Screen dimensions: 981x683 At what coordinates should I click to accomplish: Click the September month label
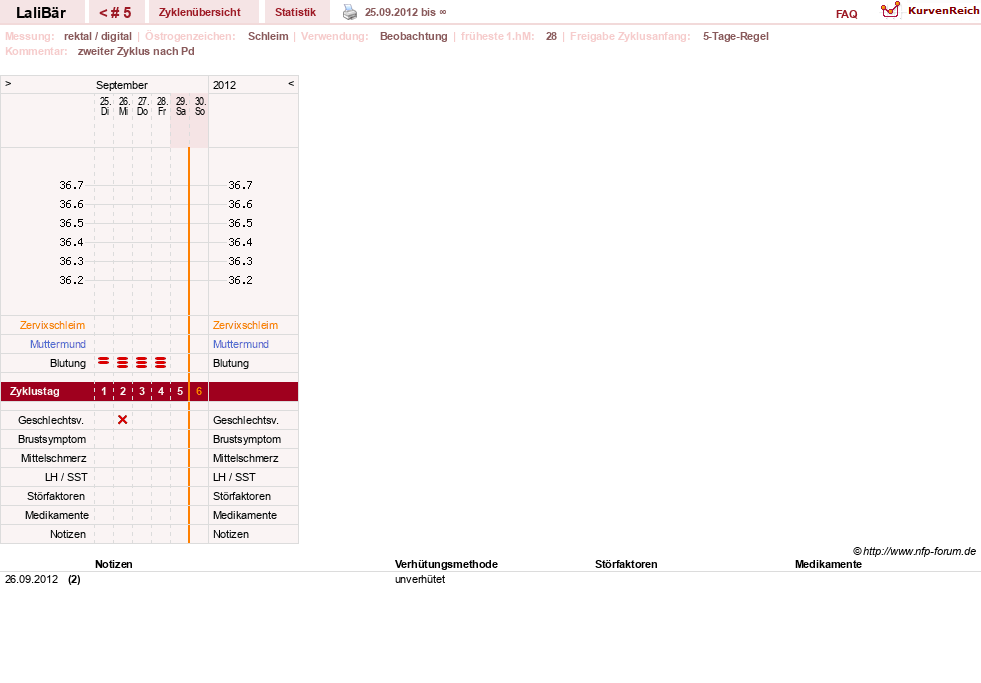121,85
